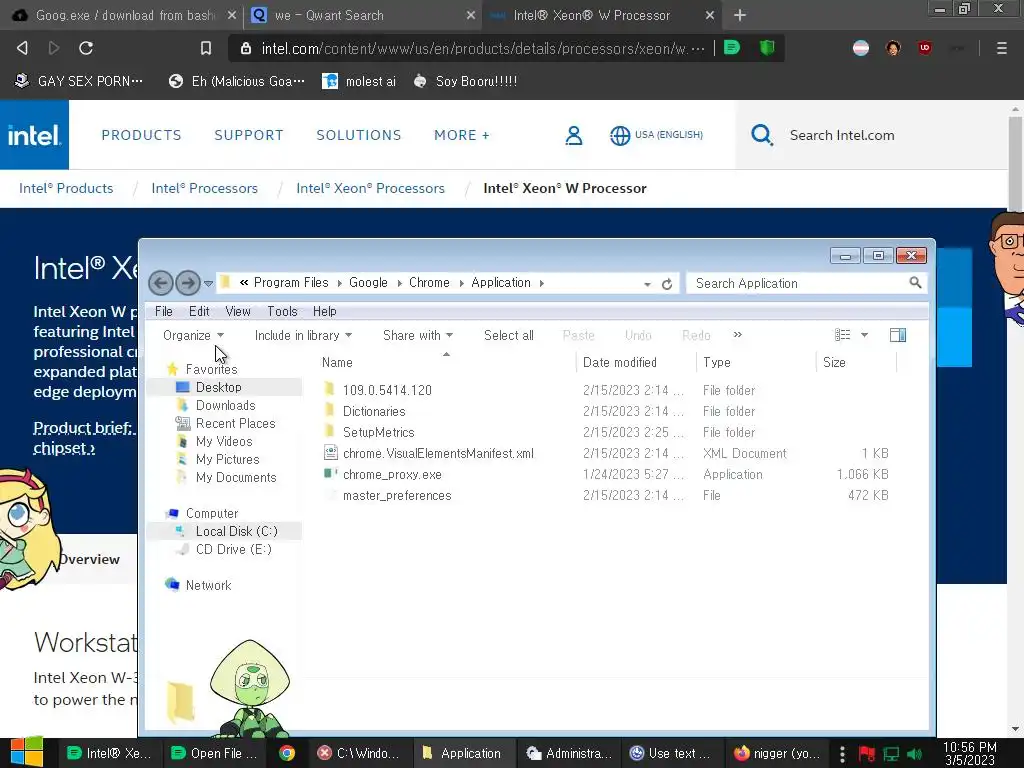Image resolution: width=1024 pixels, height=768 pixels.
Task: Click the network tray icon
Action: pyautogui.click(x=891, y=754)
